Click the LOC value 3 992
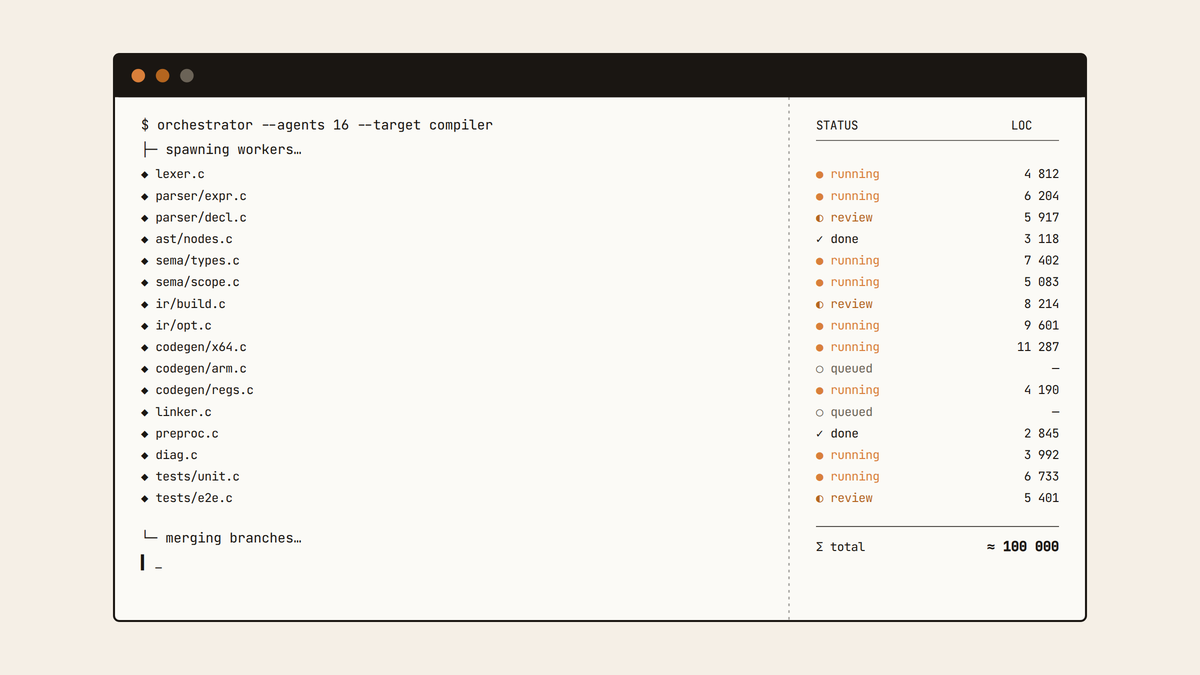 pyautogui.click(x=1041, y=455)
